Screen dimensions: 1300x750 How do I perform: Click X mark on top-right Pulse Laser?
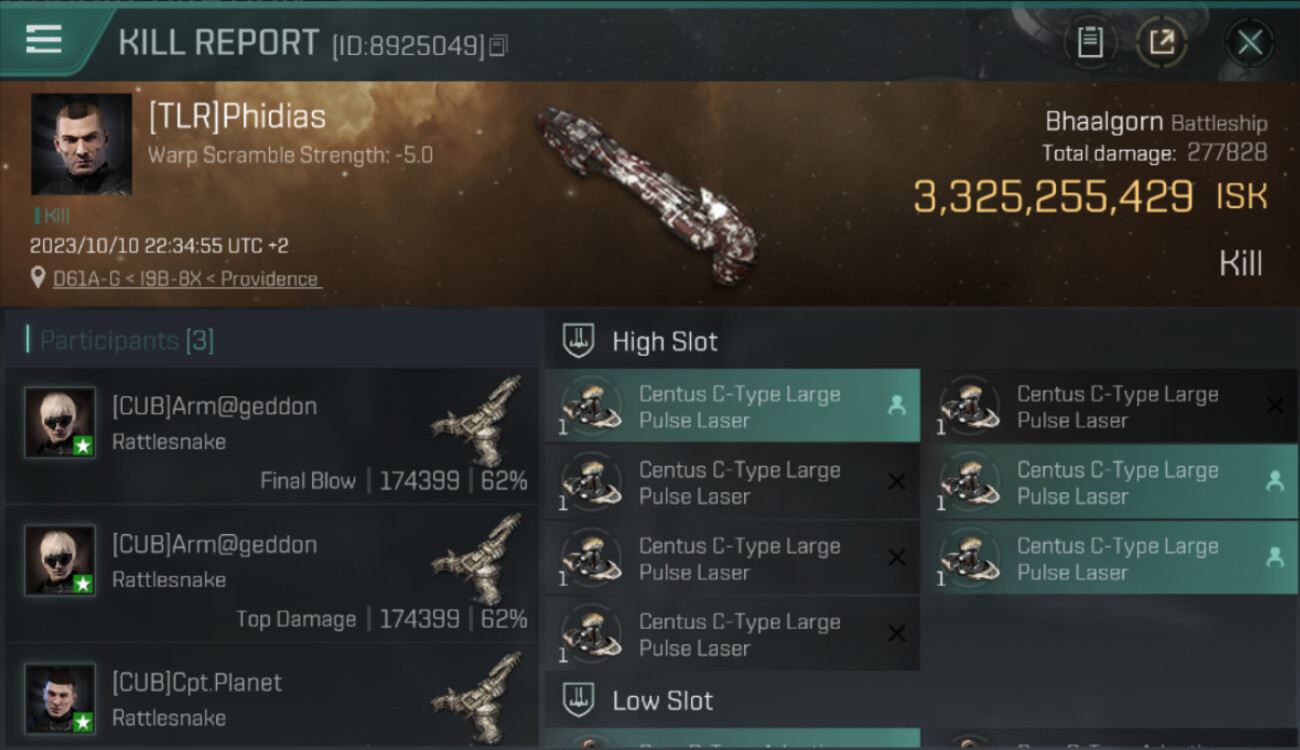pos(1275,406)
